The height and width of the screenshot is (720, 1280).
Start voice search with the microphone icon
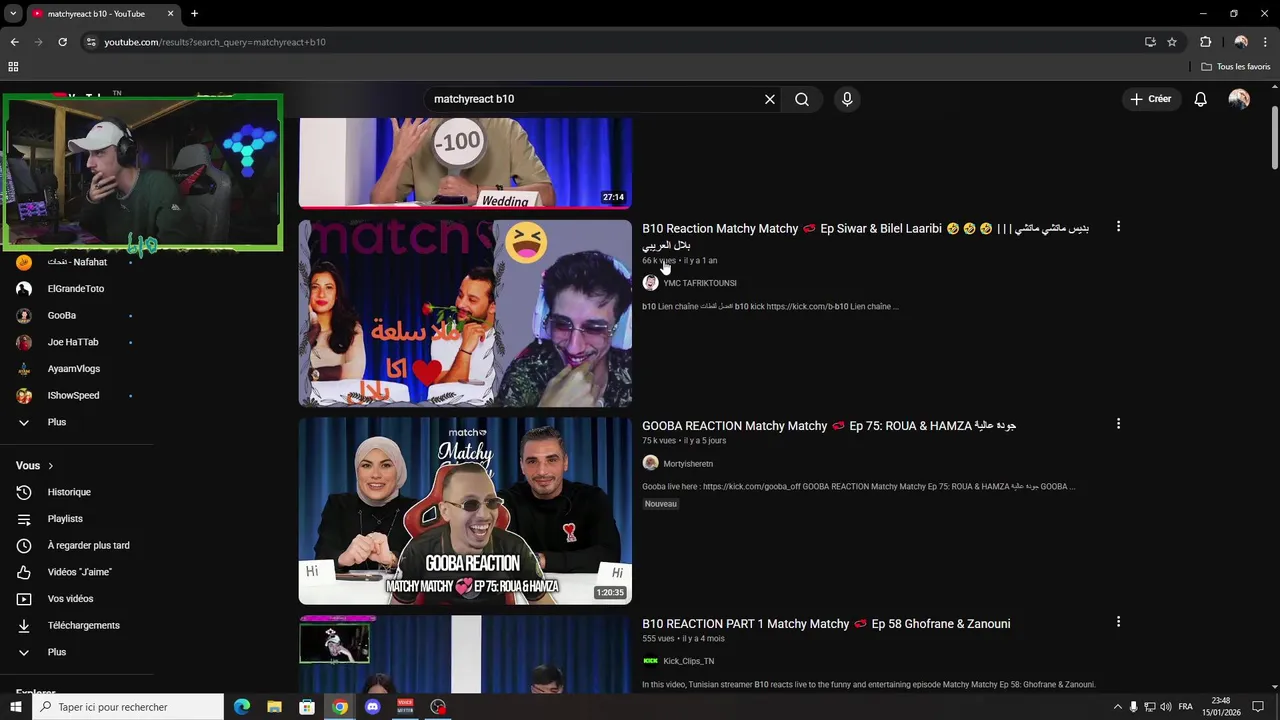point(847,99)
